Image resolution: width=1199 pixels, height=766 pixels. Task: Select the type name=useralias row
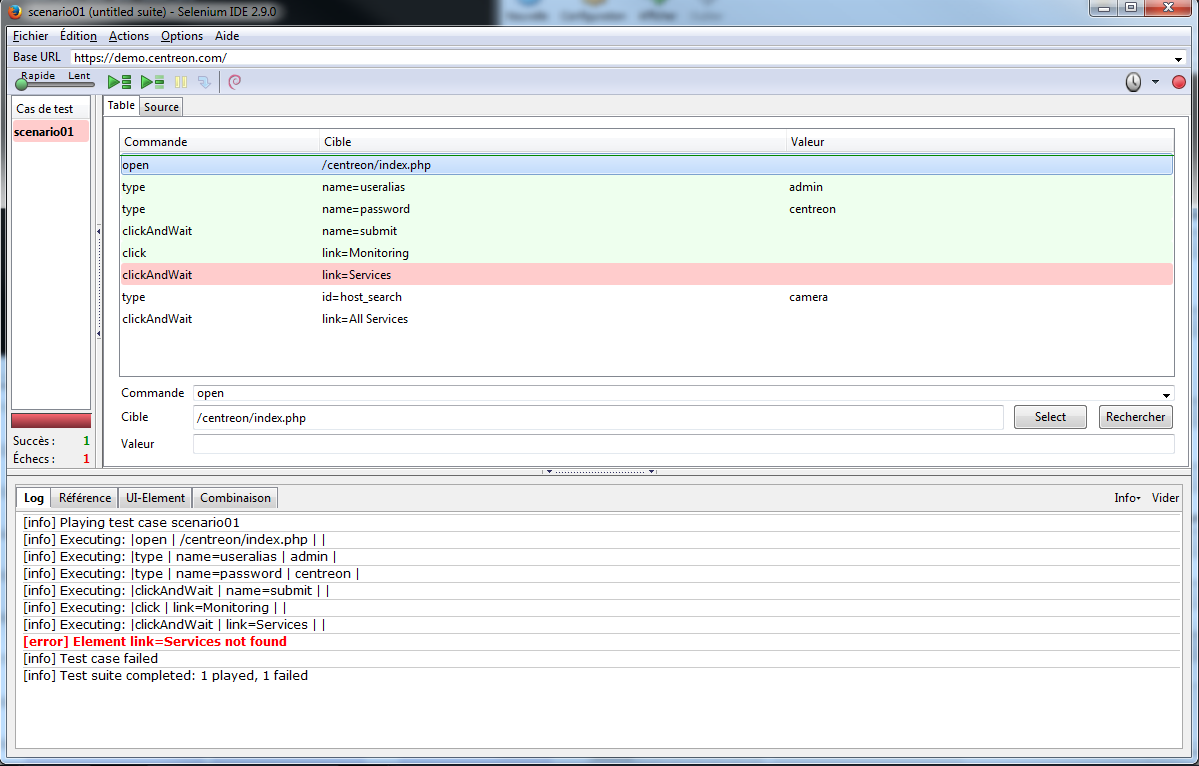(x=646, y=187)
